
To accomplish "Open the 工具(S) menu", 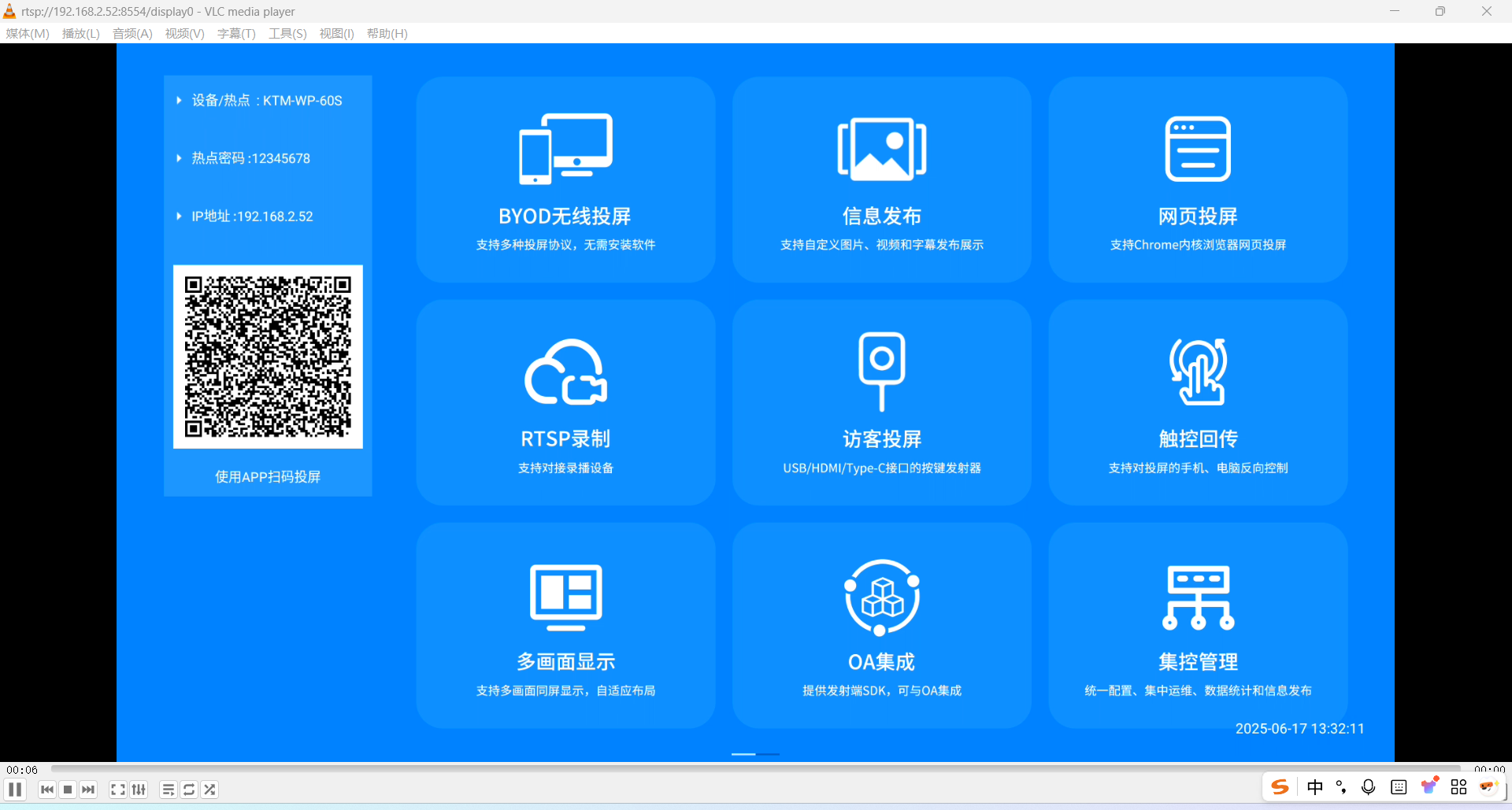I will pyautogui.click(x=287, y=33).
